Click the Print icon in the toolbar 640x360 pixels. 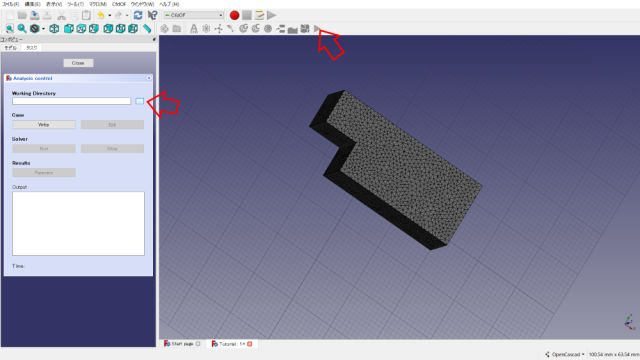coord(47,16)
